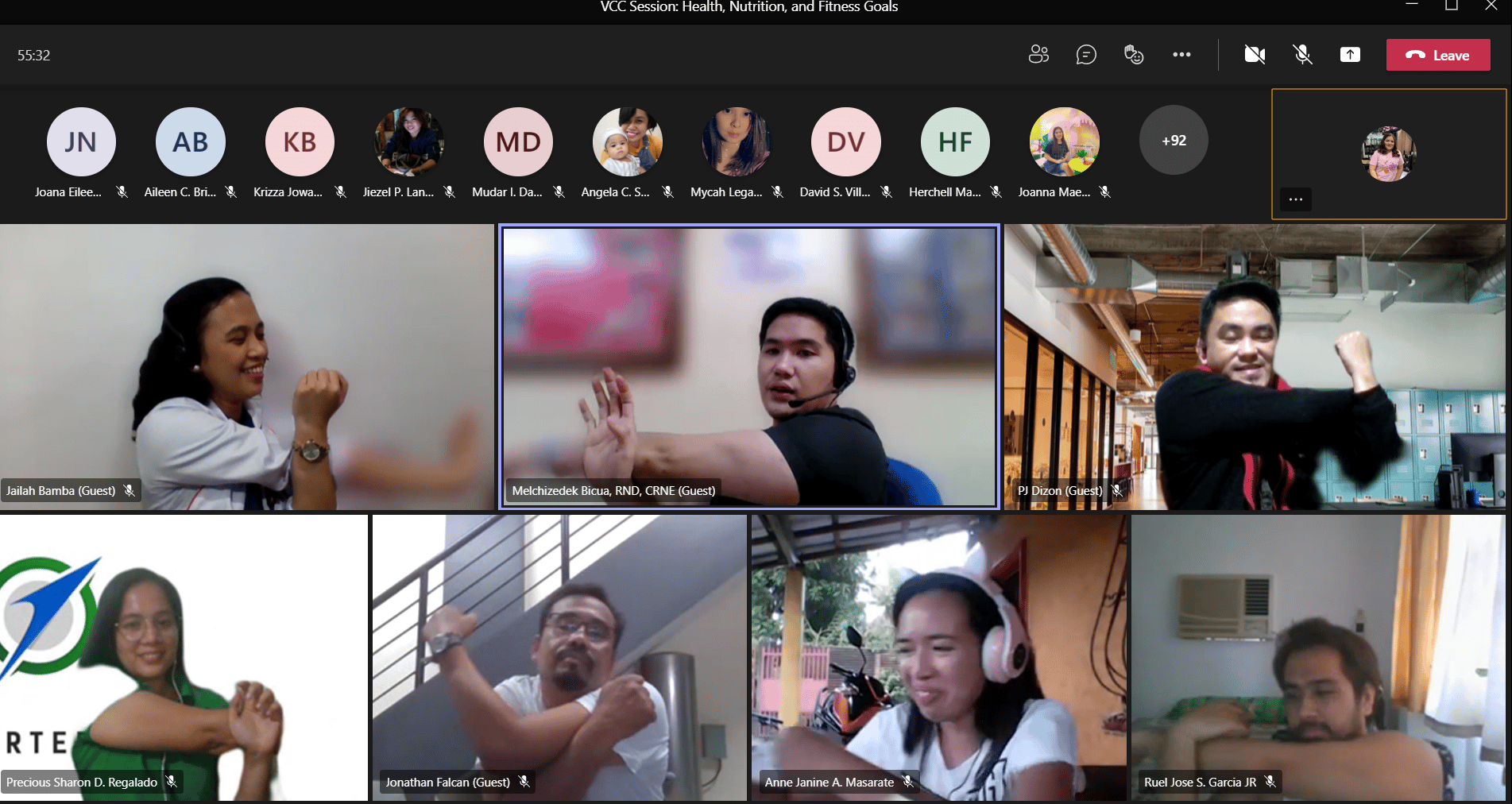
Task: Click mic-off icon on Jonathan Falcan tile
Action: pyautogui.click(x=524, y=782)
